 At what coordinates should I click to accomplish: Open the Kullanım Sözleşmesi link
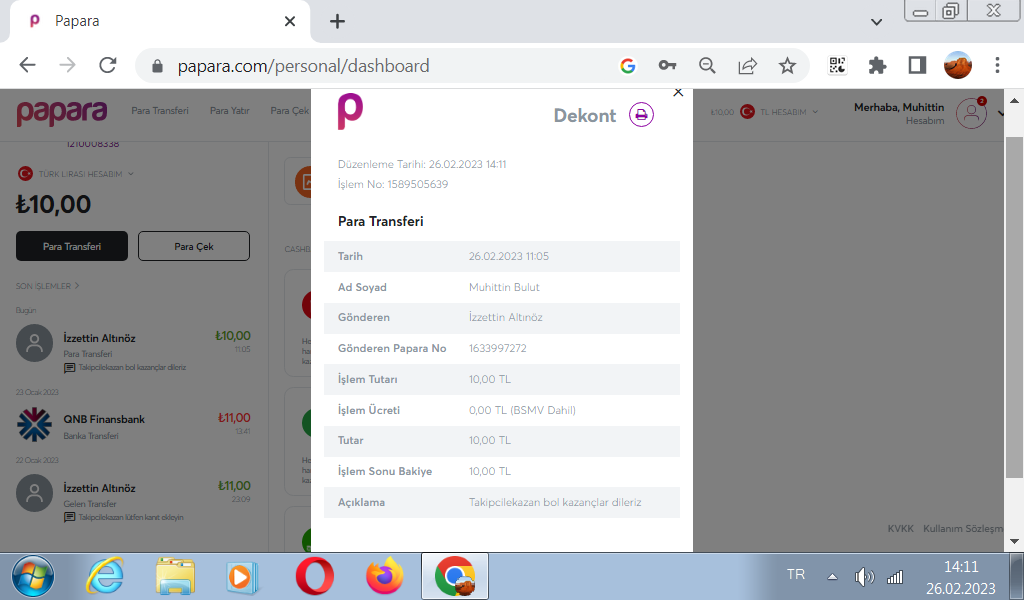pyautogui.click(x=963, y=528)
